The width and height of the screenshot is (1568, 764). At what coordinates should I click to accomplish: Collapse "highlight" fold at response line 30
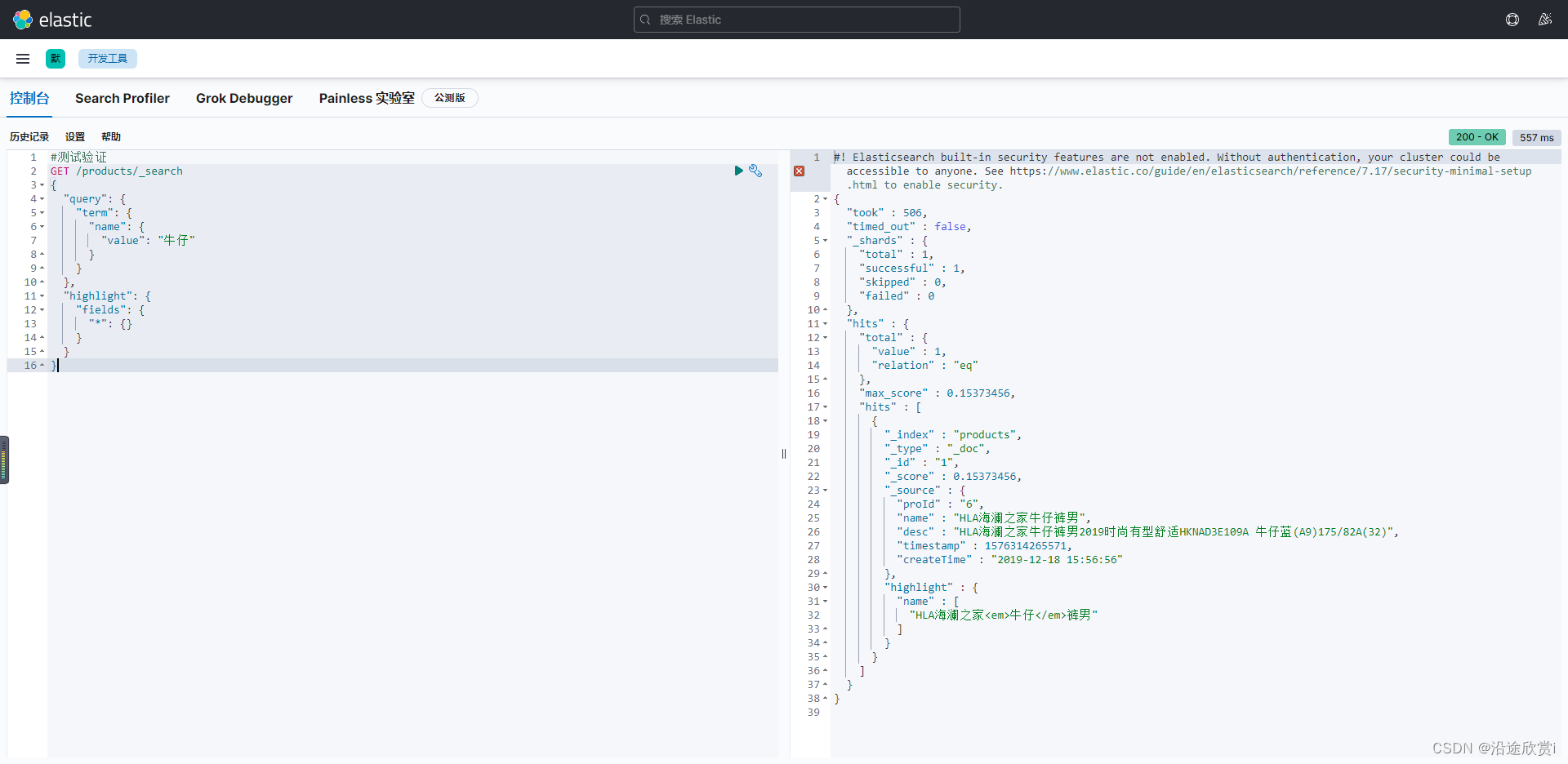[826, 588]
